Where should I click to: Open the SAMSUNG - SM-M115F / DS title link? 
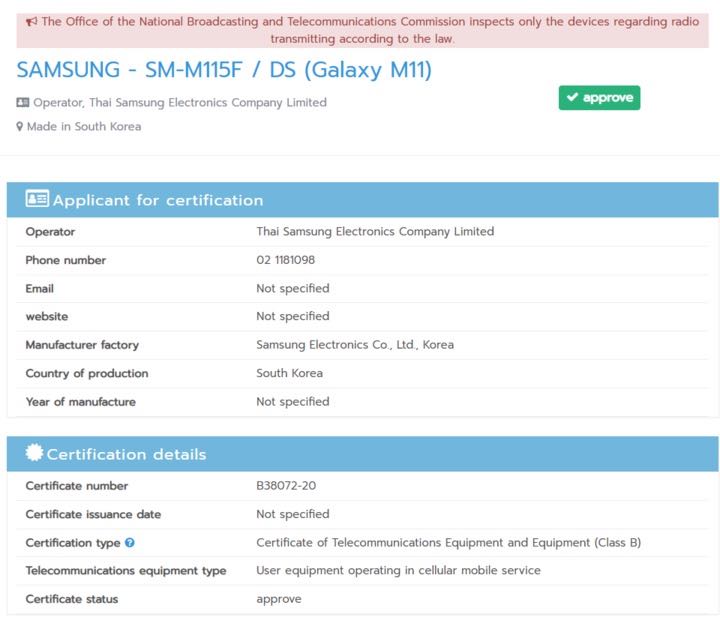click(x=224, y=70)
